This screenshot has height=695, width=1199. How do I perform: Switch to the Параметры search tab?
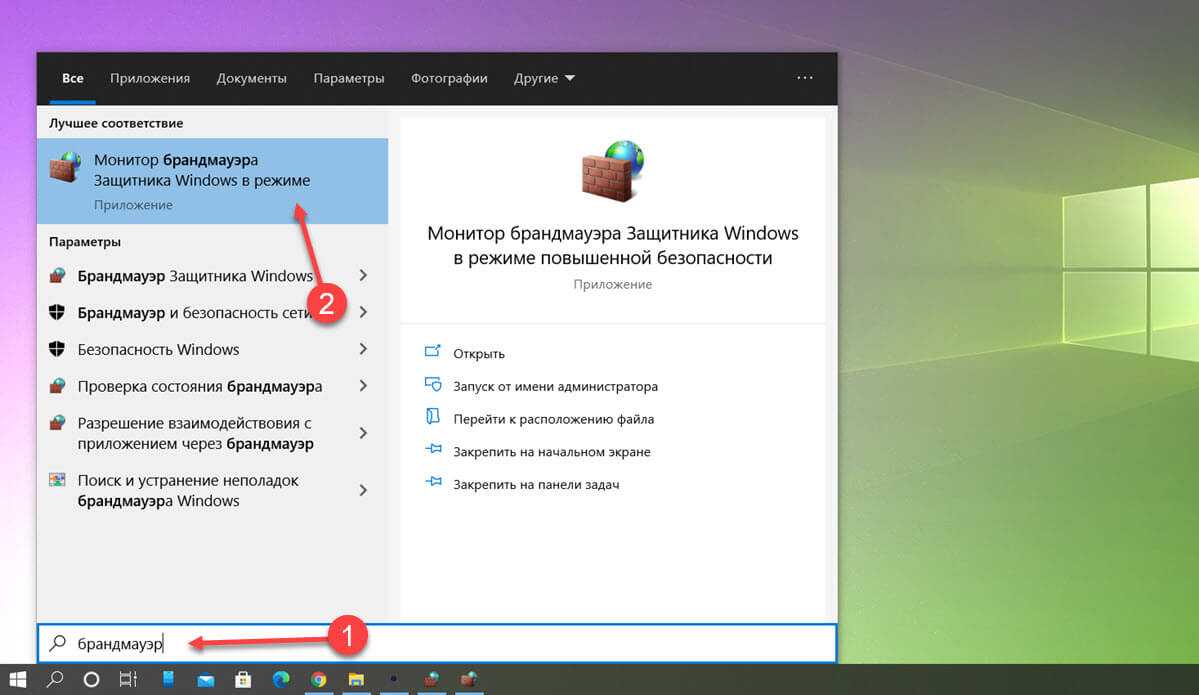[348, 78]
